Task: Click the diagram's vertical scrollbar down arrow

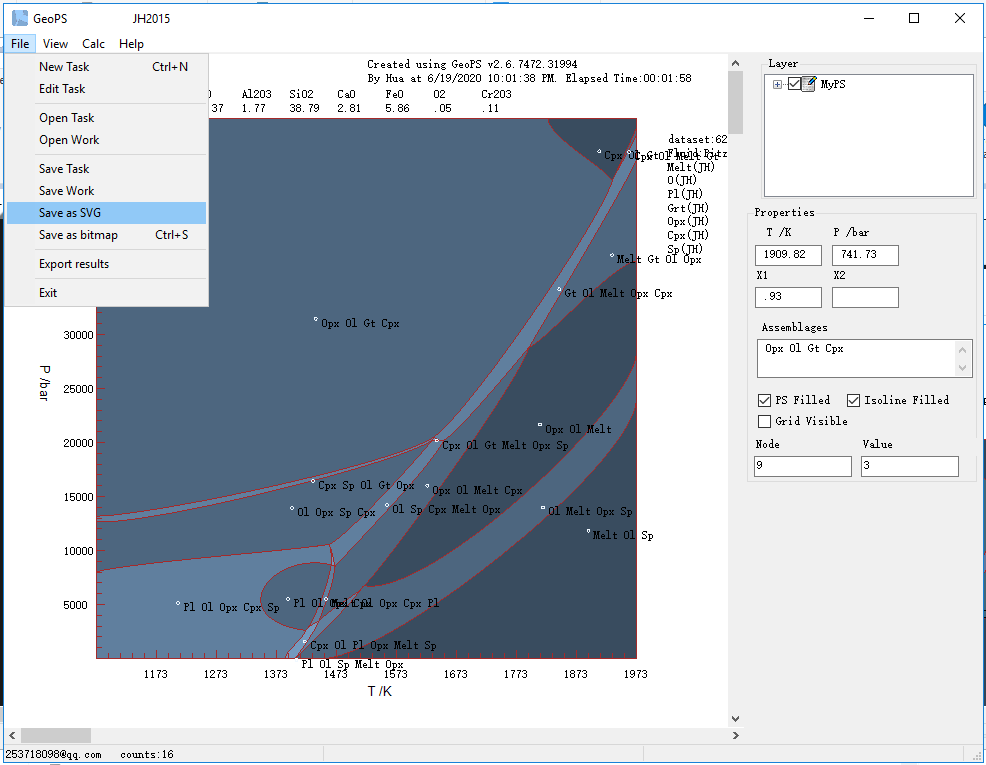Action: coord(736,718)
